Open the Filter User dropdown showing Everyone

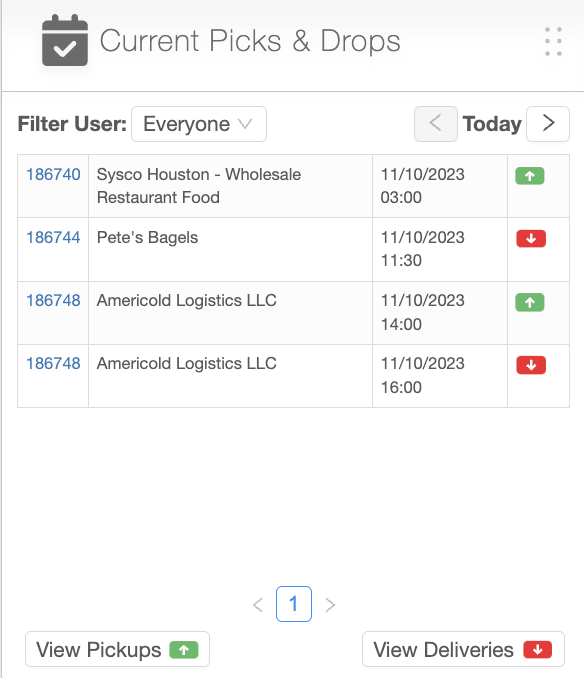point(199,124)
